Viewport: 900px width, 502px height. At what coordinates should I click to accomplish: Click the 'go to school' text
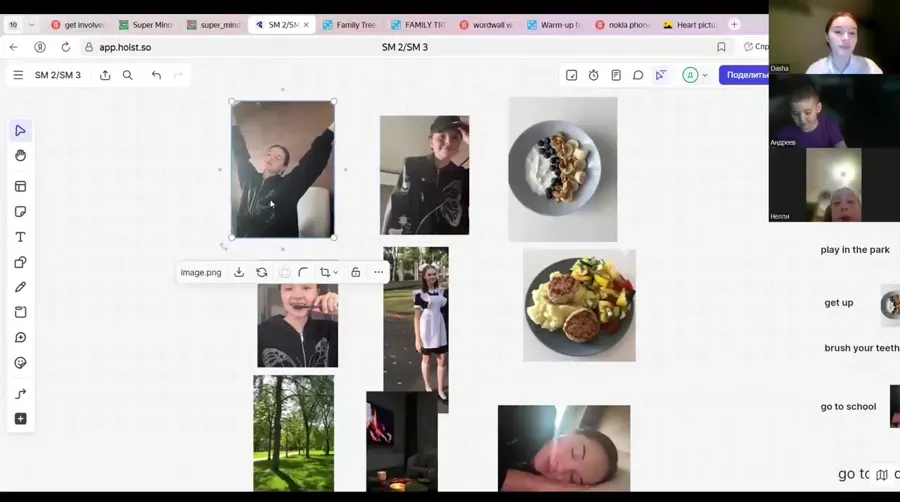pos(848,406)
